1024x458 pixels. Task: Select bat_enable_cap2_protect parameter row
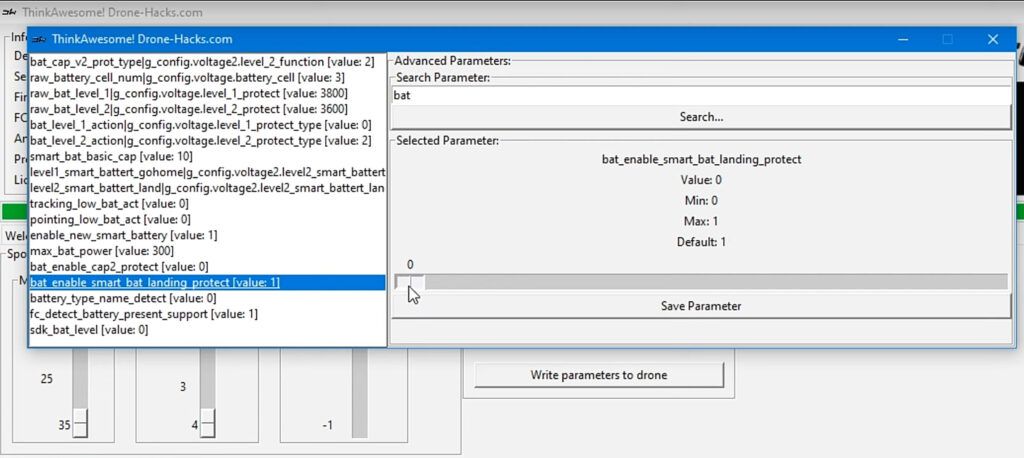coord(207,267)
